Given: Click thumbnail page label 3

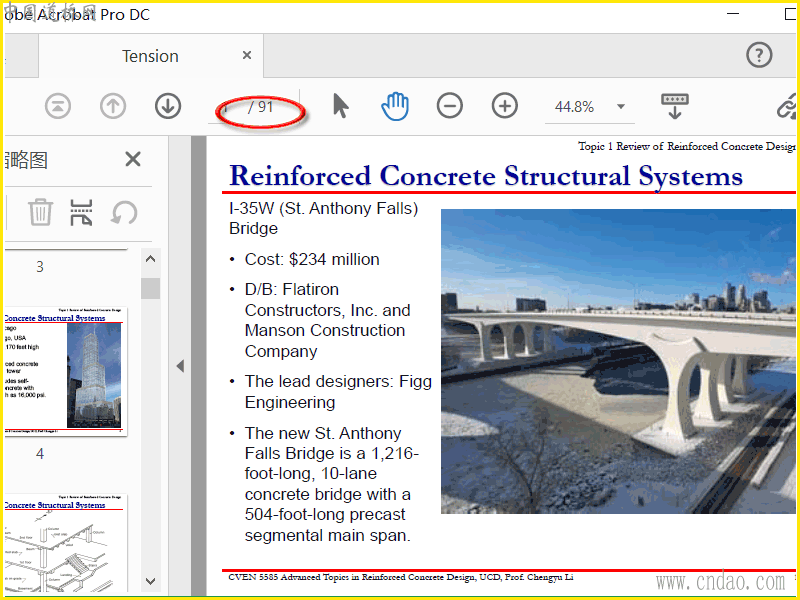Looking at the screenshot, I should click(x=40, y=267).
